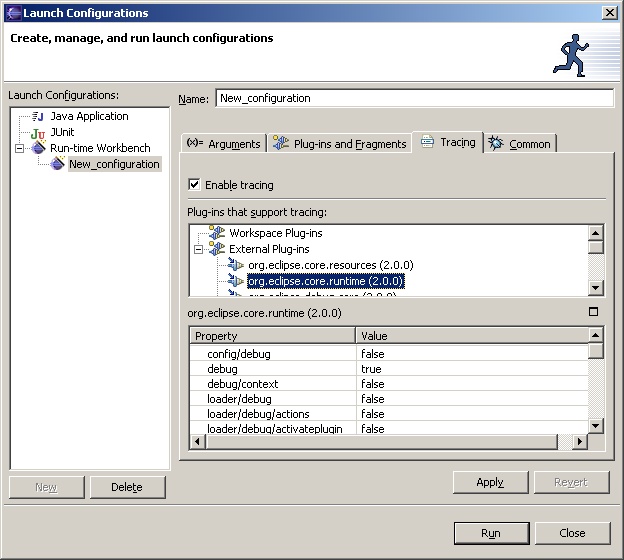Collapse the Run-time Workbench tree node
This screenshot has height=560, width=624.
click(19, 148)
